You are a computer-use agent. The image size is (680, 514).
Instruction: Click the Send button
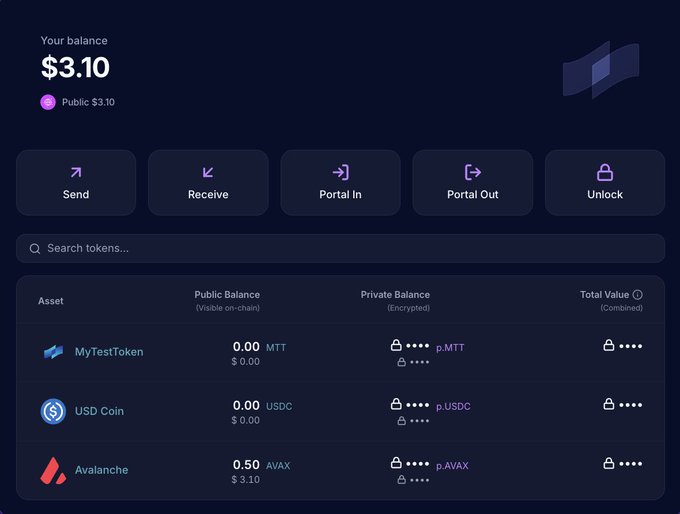[76, 183]
